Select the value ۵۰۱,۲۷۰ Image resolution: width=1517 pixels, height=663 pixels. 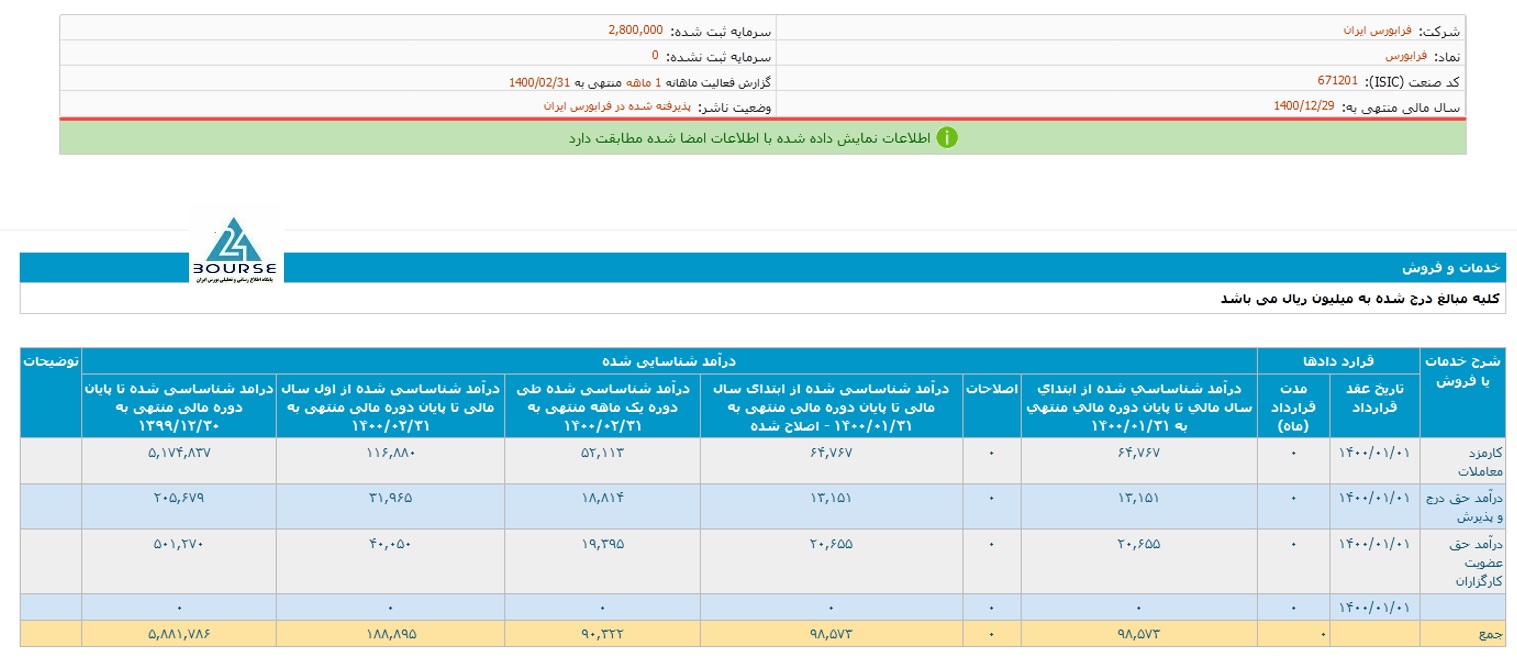179,544
